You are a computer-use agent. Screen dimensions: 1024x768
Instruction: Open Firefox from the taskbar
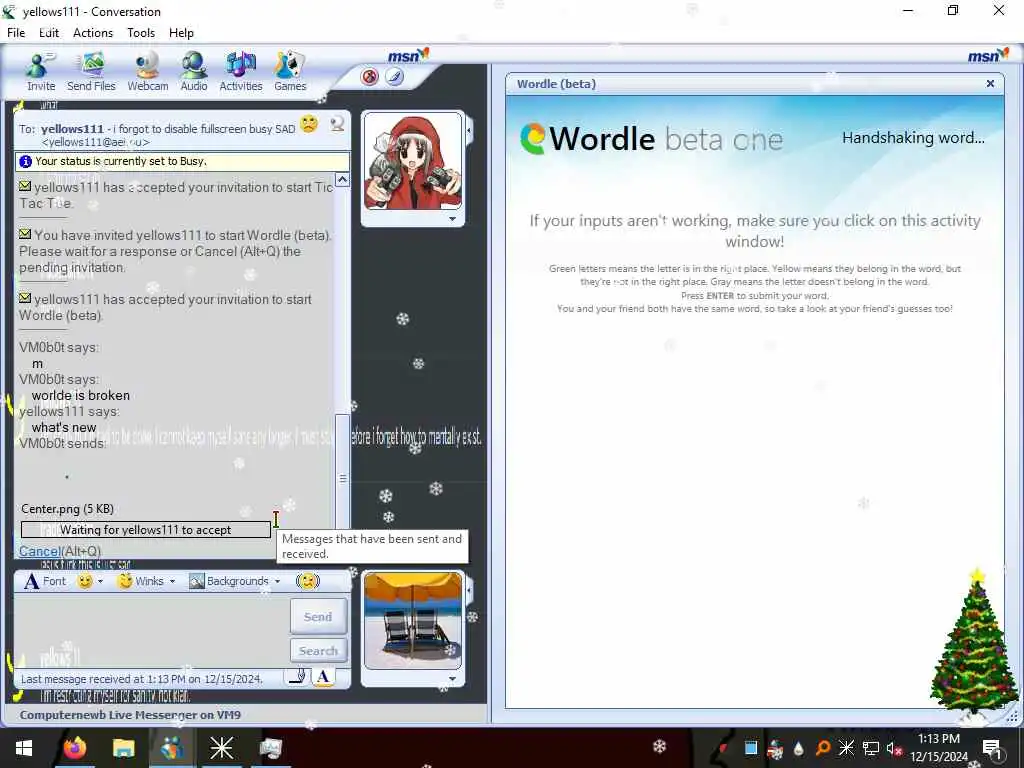74,748
